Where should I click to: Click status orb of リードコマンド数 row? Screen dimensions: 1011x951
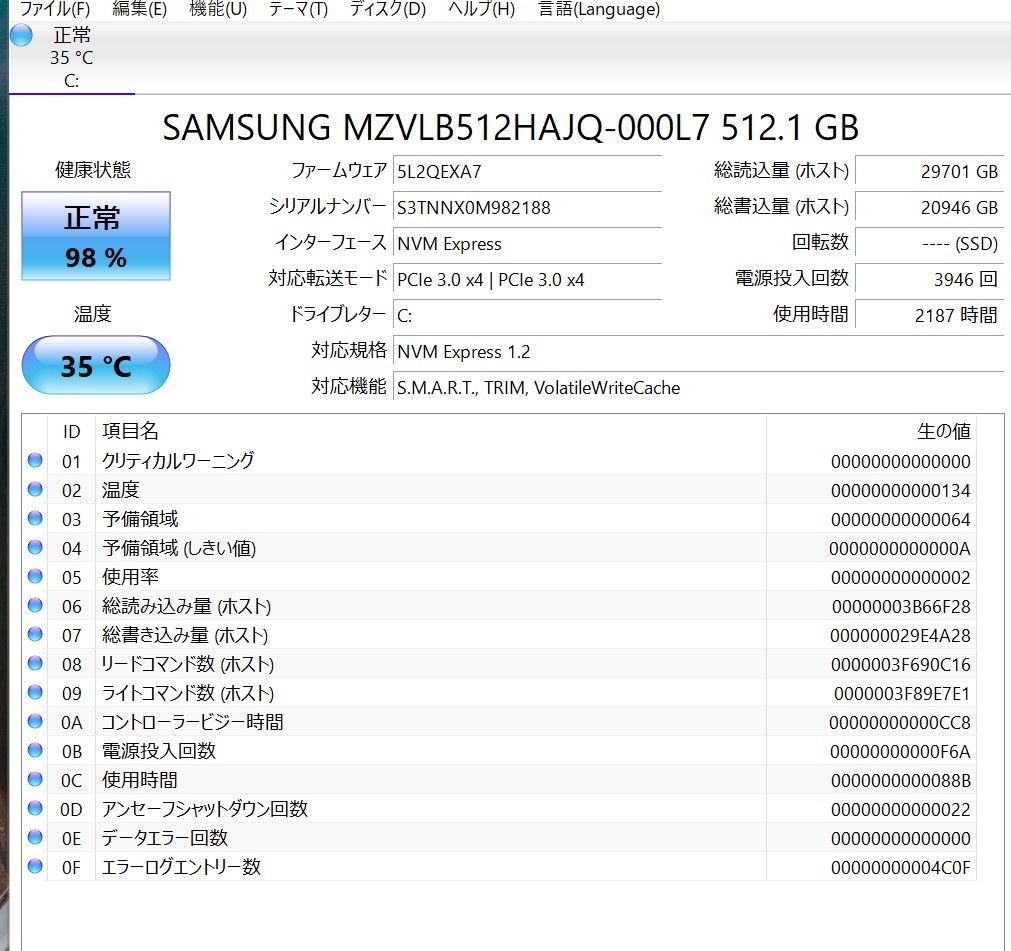pyautogui.click(x=35, y=663)
